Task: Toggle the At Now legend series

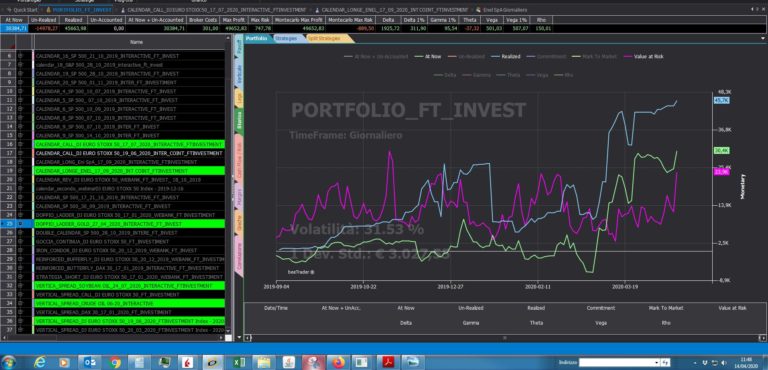Action: click(x=428, y=56)
